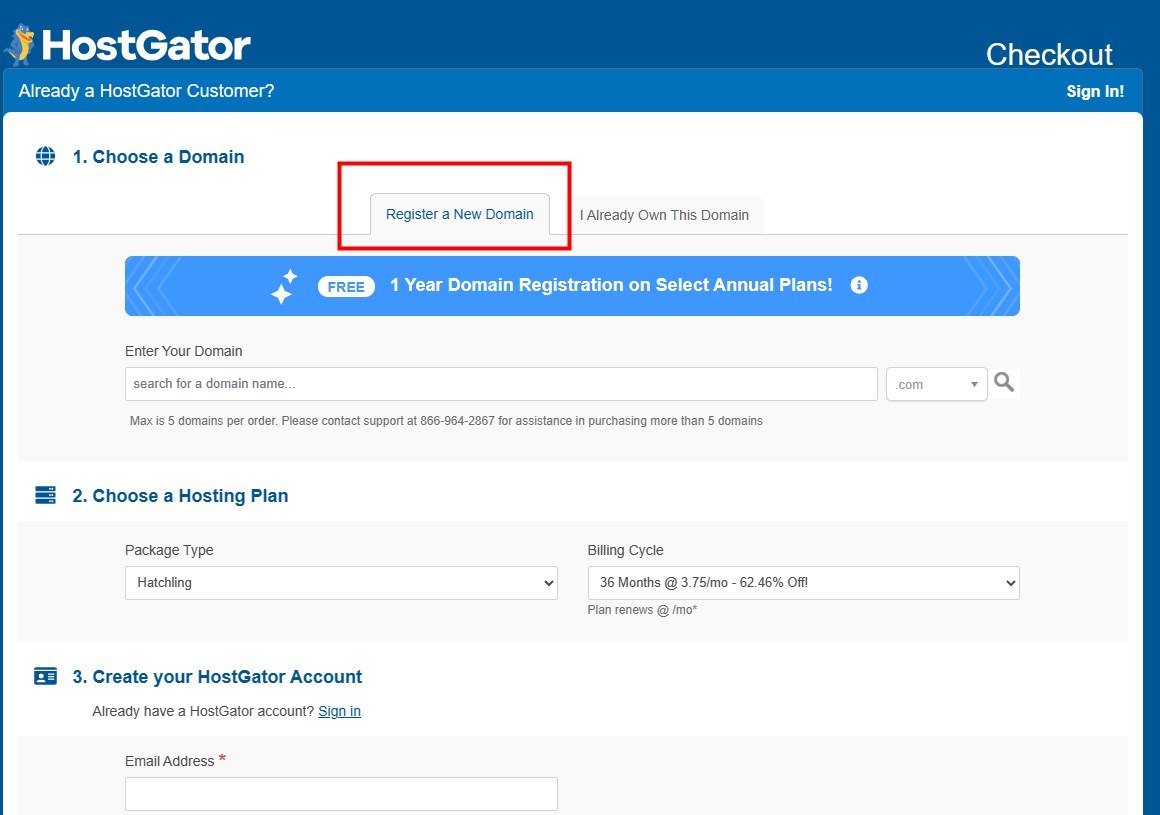Click the HostGator logo
The width and height of the screenshot is (1160, 815).
pyautogui.click(x=127, y=44)
